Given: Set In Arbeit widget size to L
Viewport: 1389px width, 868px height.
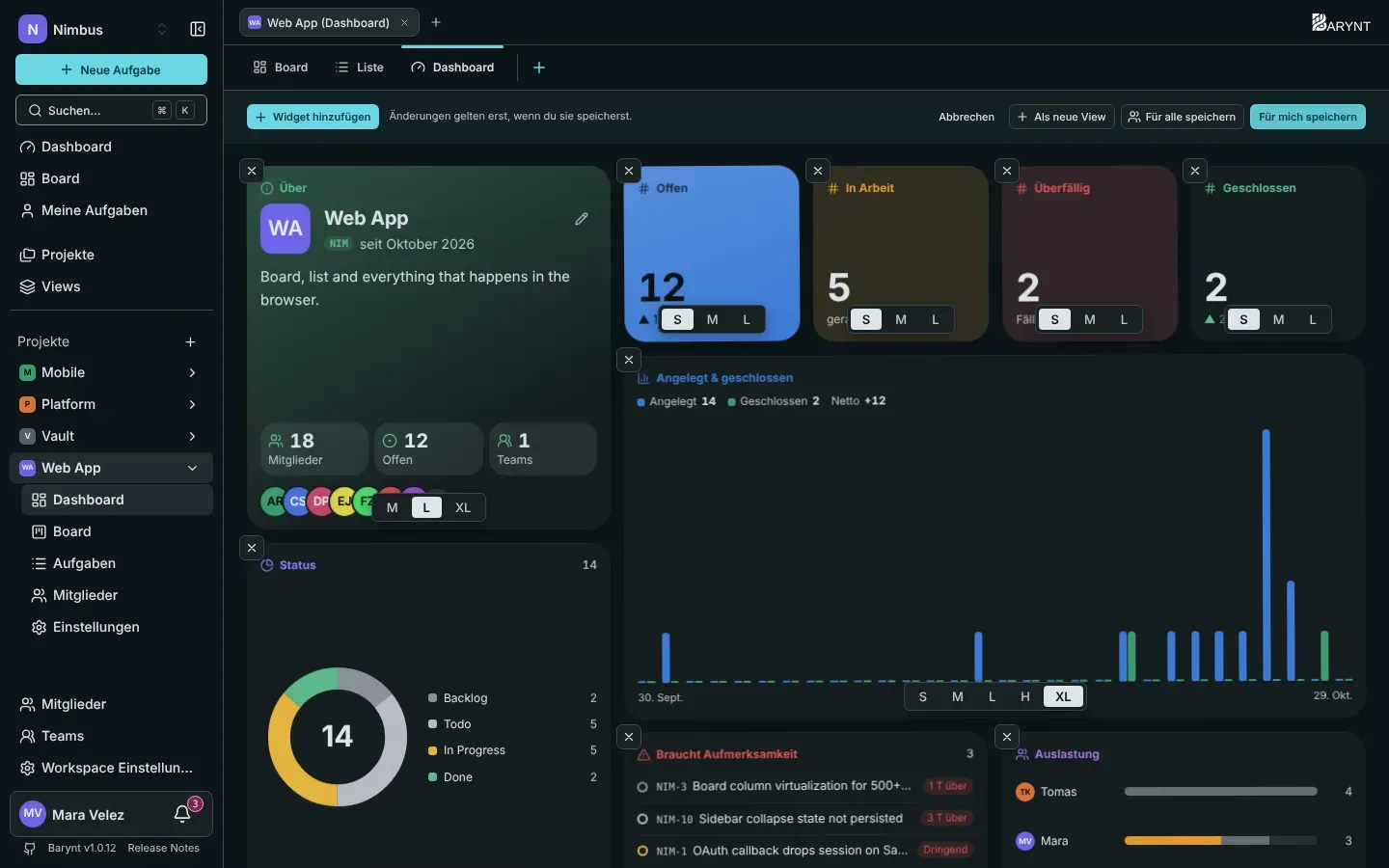Looking at the screenshot, I should pyautogui.click(x=935, y=320).
